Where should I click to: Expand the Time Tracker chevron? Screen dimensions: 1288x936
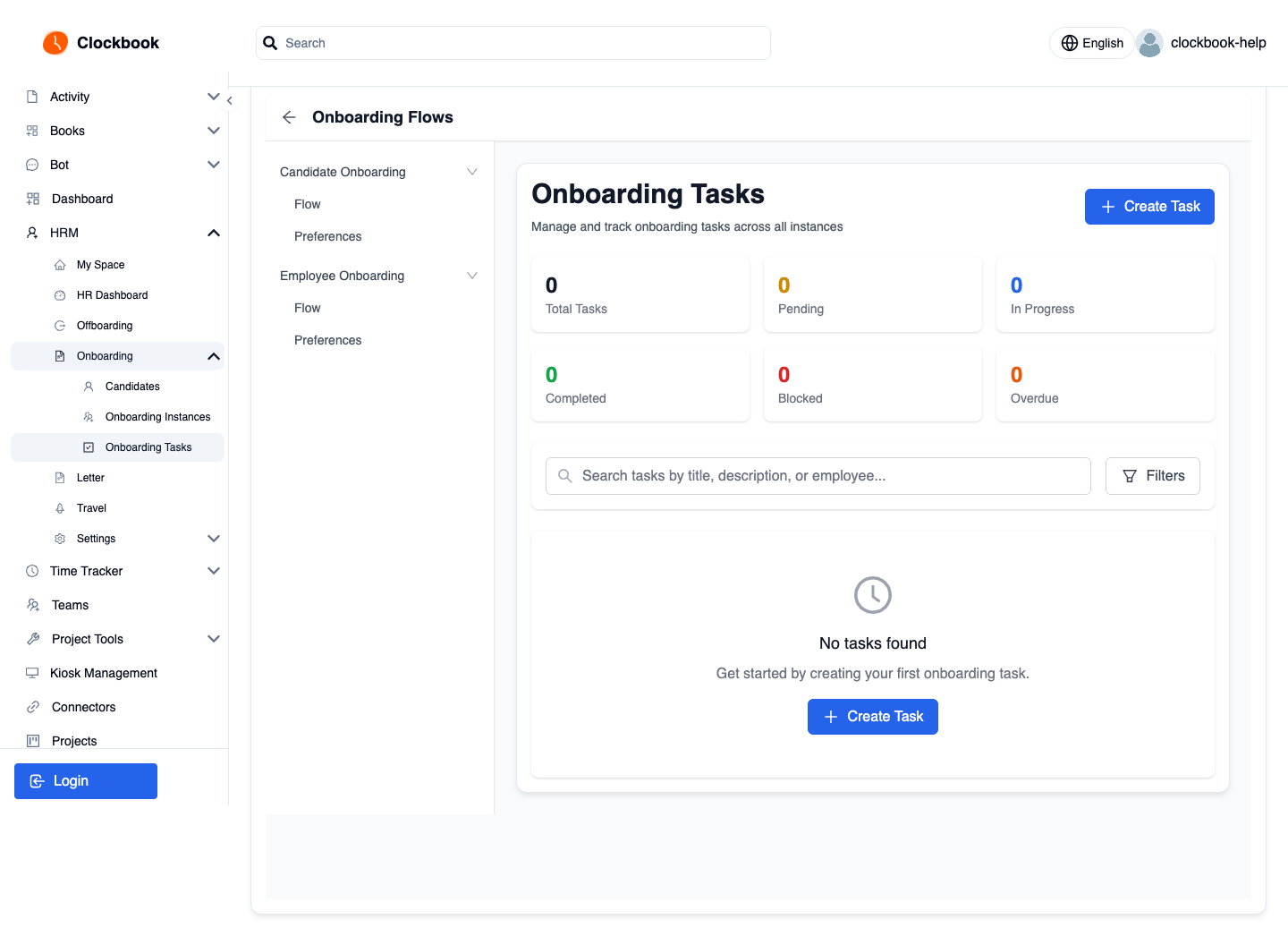click(214, 571)
